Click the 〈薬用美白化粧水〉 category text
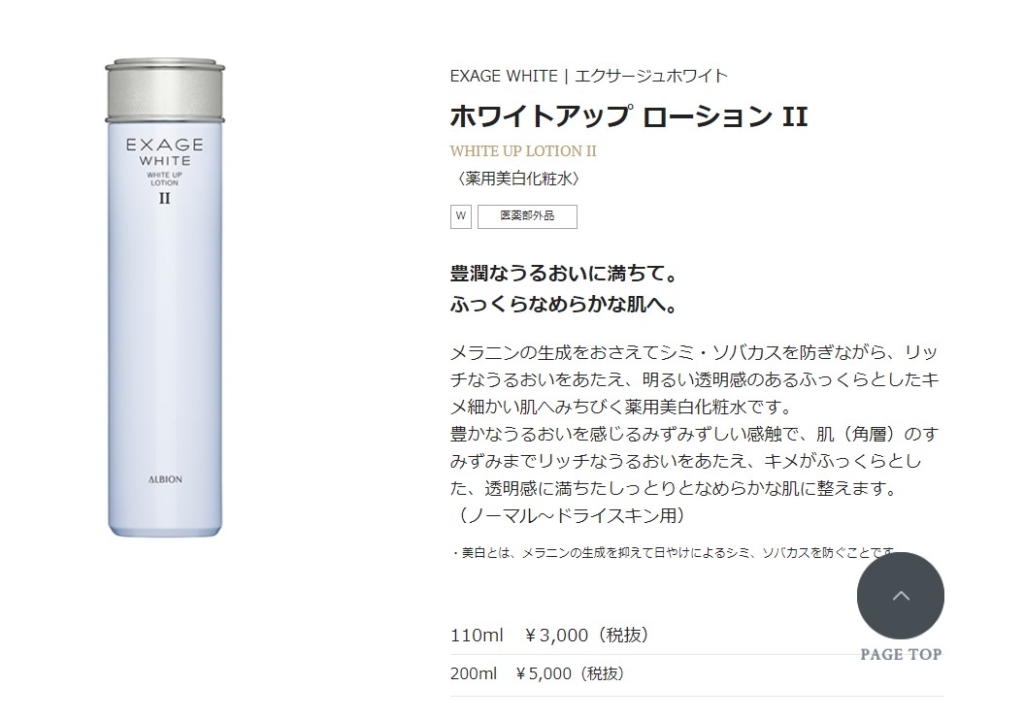This screenshot has width=1024, height=719. click(515, 178)
